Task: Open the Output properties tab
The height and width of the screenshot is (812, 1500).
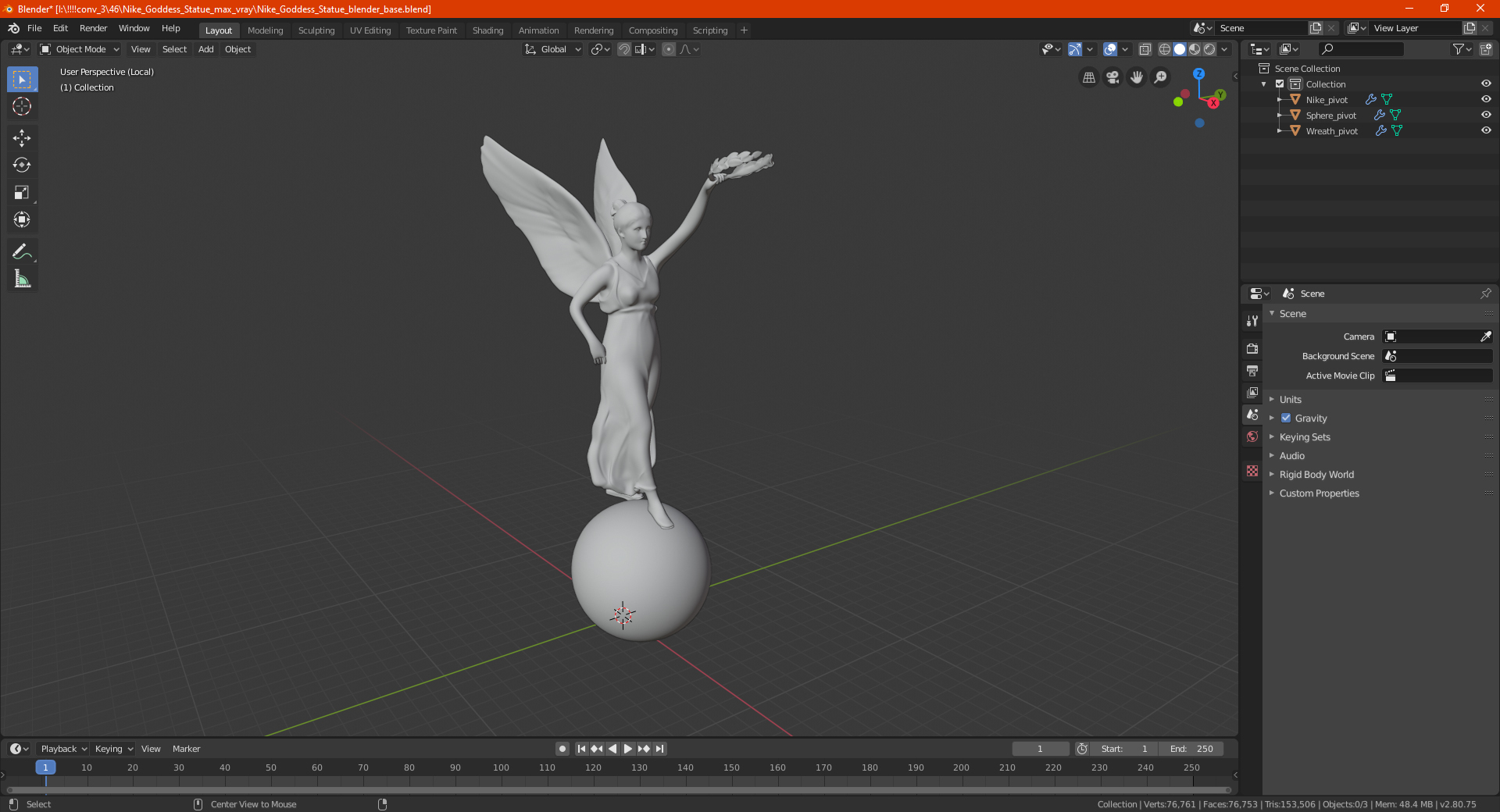Action: point(1252,371)
